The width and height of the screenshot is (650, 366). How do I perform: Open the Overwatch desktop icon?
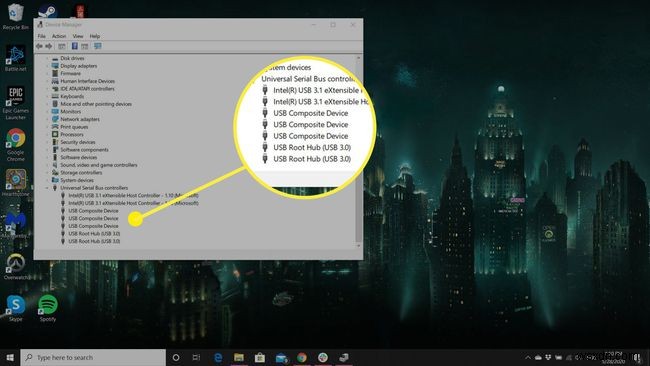point(16,266)
